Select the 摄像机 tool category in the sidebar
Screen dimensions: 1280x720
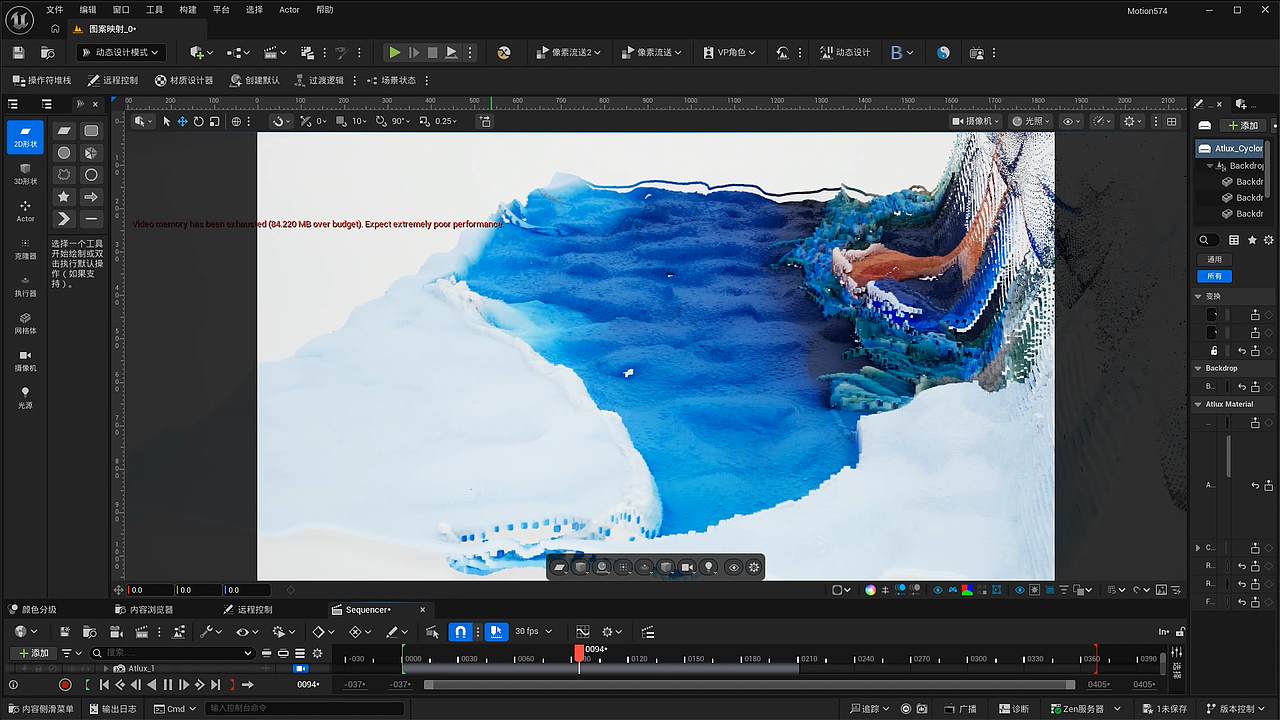[25, 360]
